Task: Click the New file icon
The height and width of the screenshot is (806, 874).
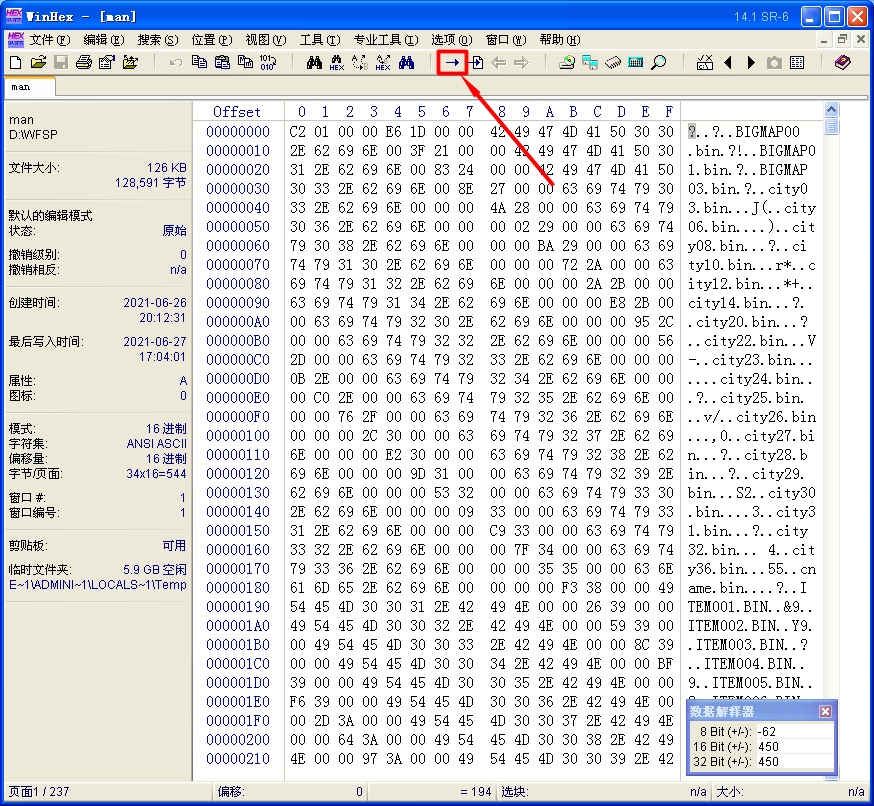Action: (15, 63)
